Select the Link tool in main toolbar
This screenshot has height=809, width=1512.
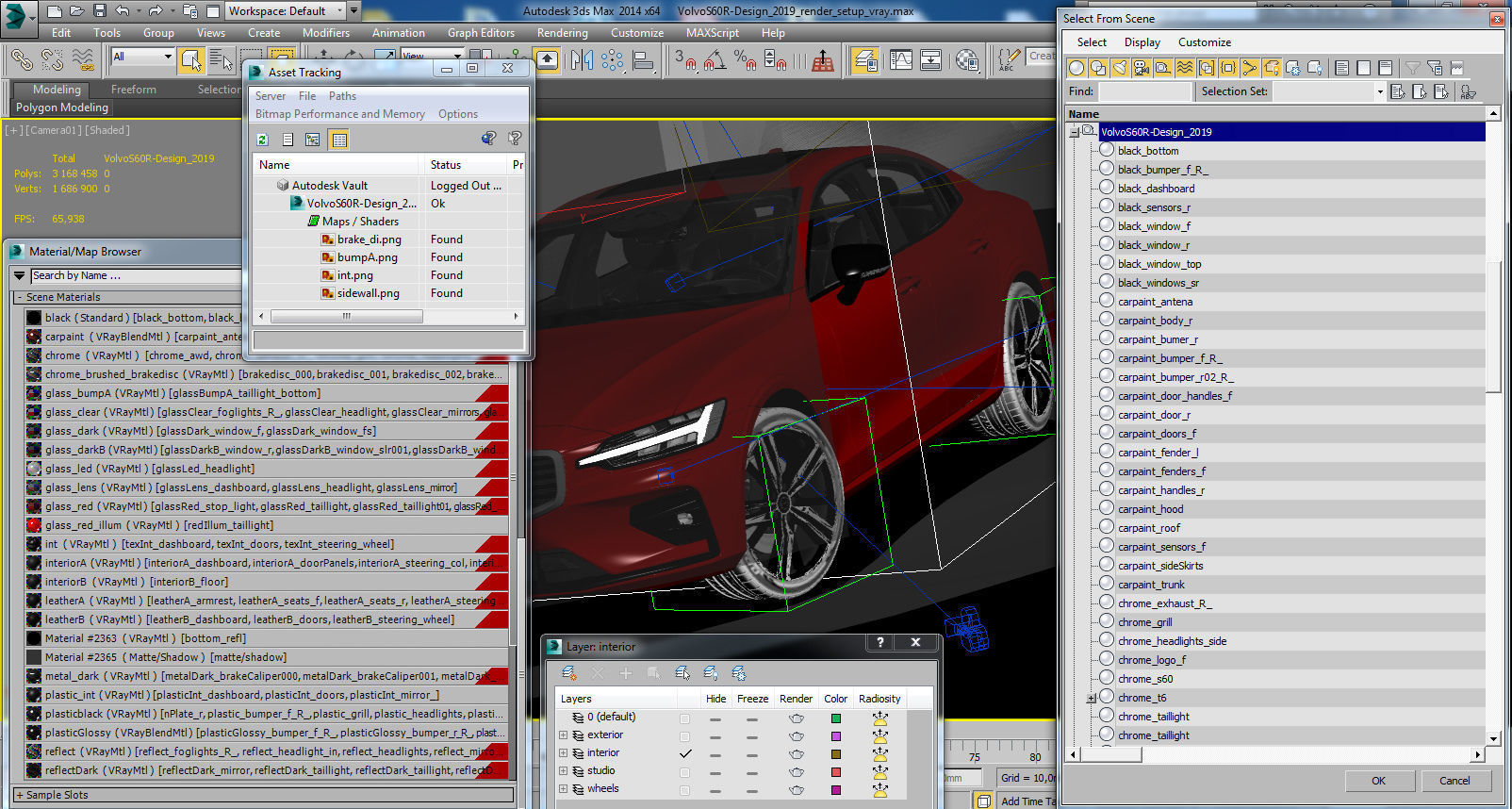pyautogui.click(x=21, y=60)
